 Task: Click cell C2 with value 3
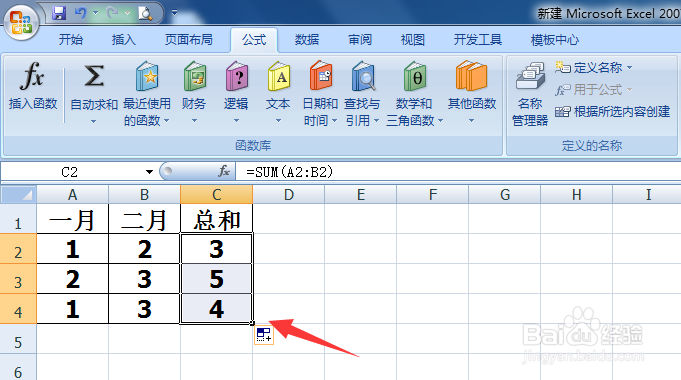click(216, 249)
